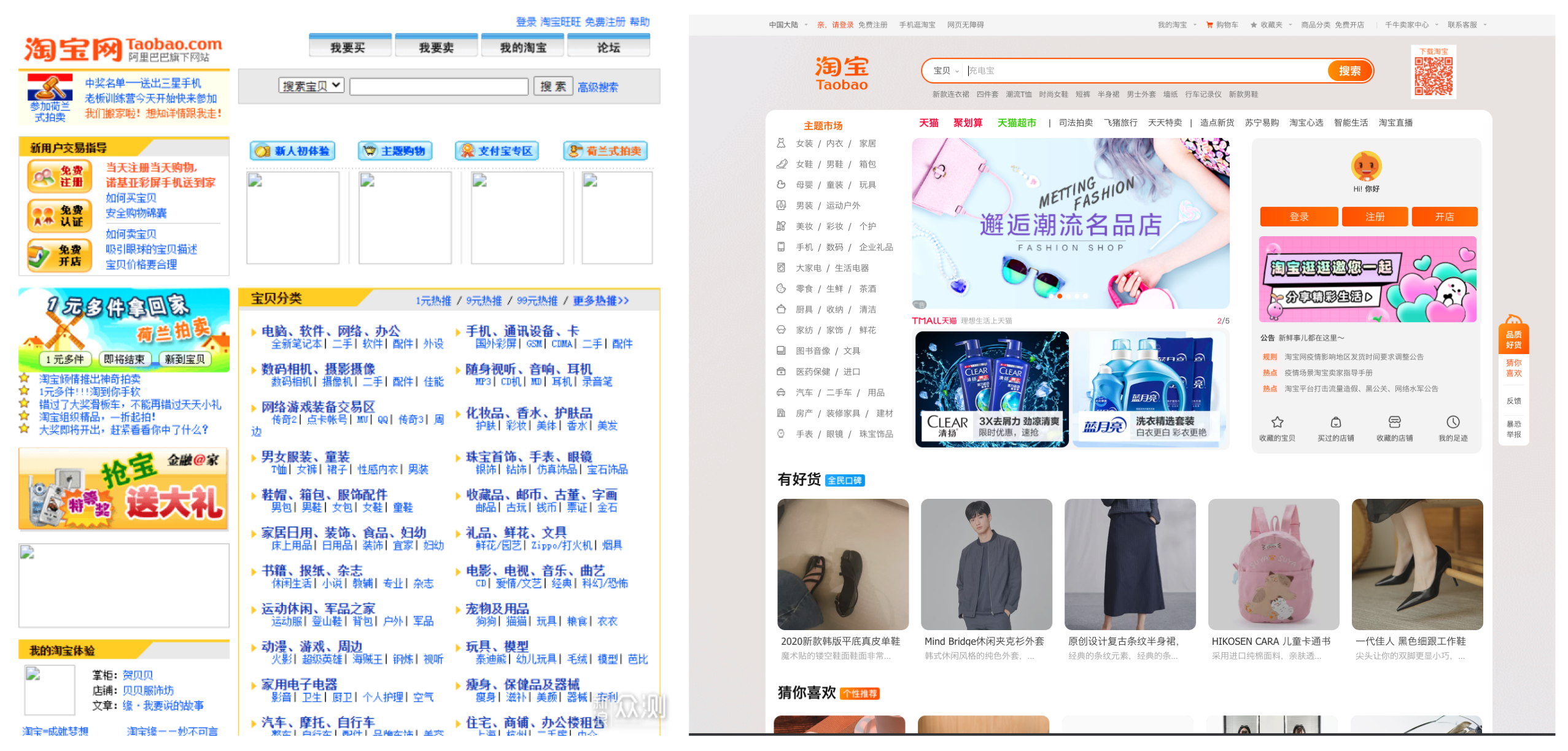Expand 电脑、软件、网络、办公 category arrow

[254, 333]
